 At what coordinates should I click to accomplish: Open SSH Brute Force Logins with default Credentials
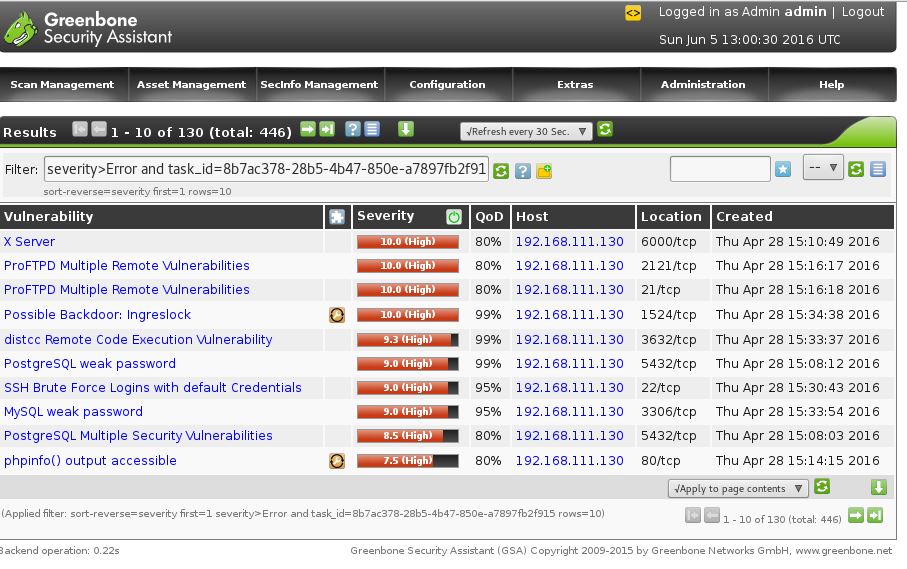153,387
